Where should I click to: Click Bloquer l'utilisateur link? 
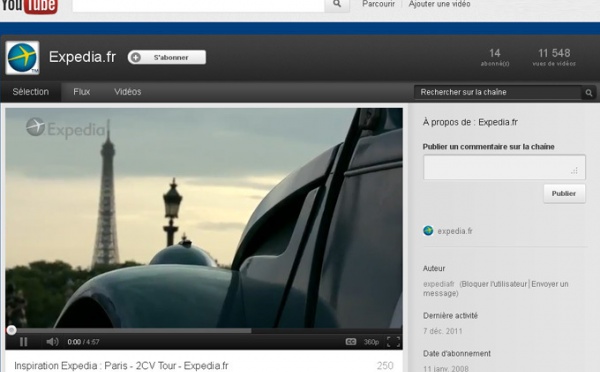pos(494,284)
